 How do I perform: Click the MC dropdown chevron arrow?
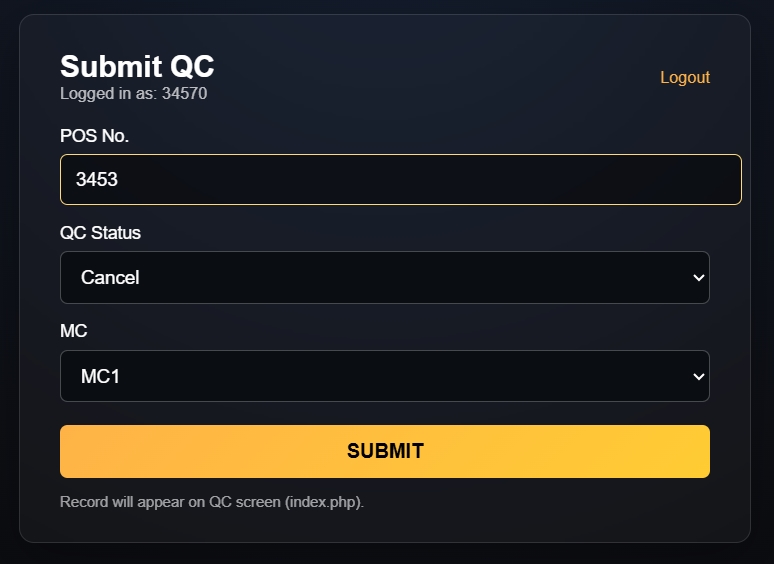click(699, 377)
